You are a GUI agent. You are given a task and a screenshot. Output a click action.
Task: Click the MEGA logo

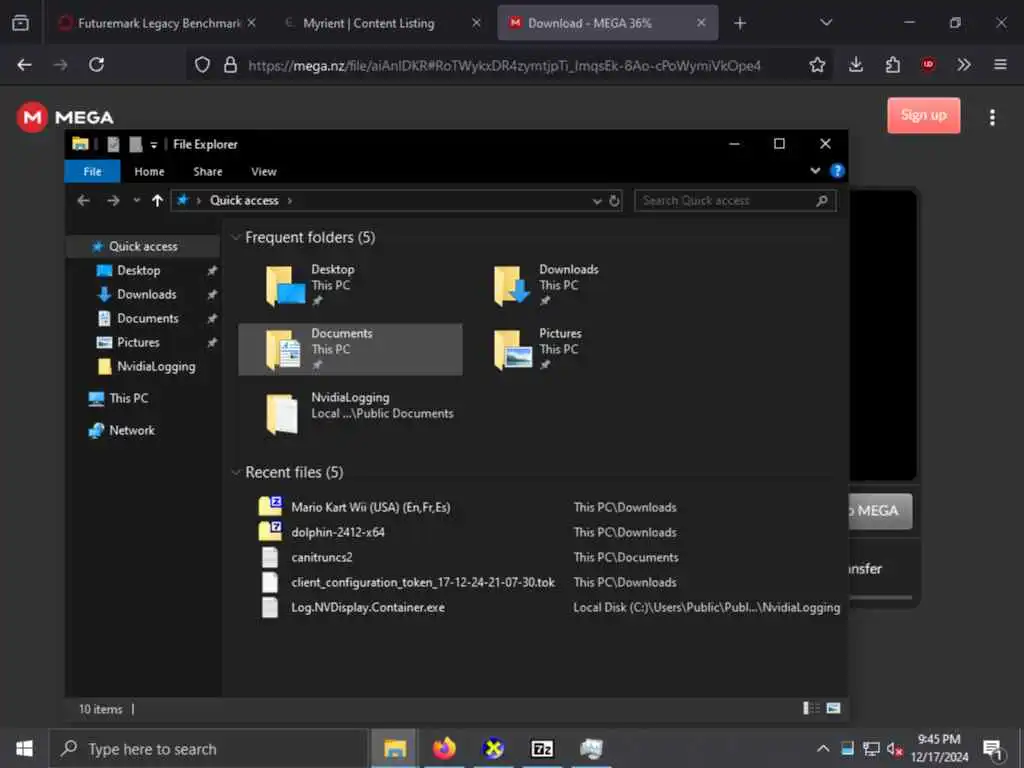pos(65,118)
